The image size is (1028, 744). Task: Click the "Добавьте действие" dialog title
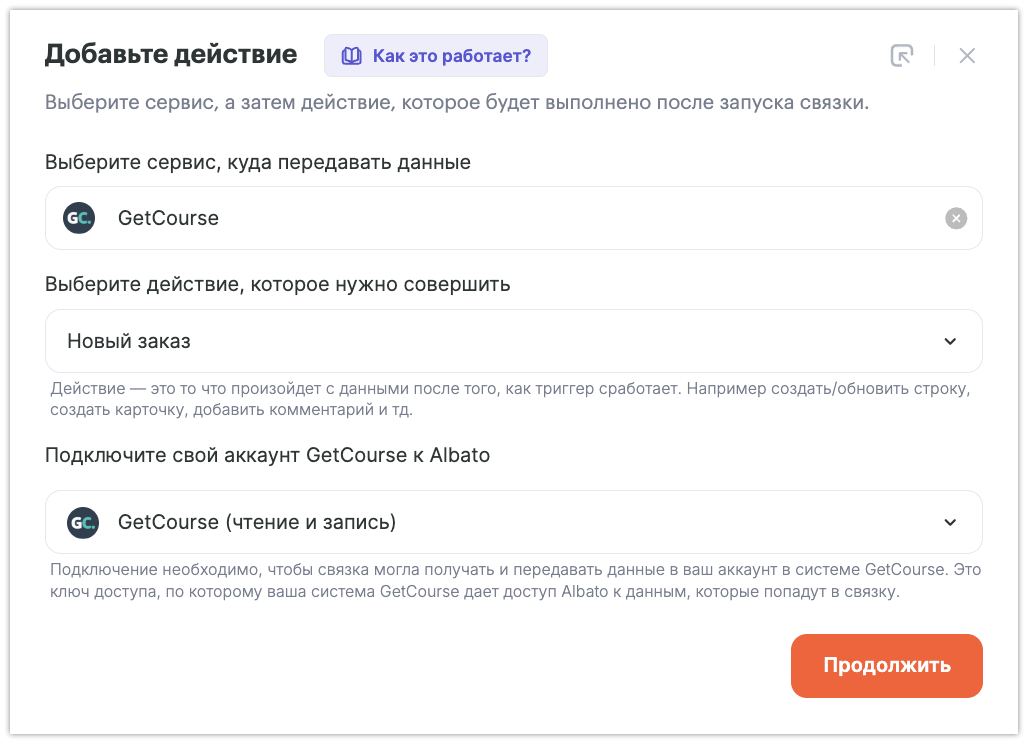pyautogui.click(x=171, y=54)
